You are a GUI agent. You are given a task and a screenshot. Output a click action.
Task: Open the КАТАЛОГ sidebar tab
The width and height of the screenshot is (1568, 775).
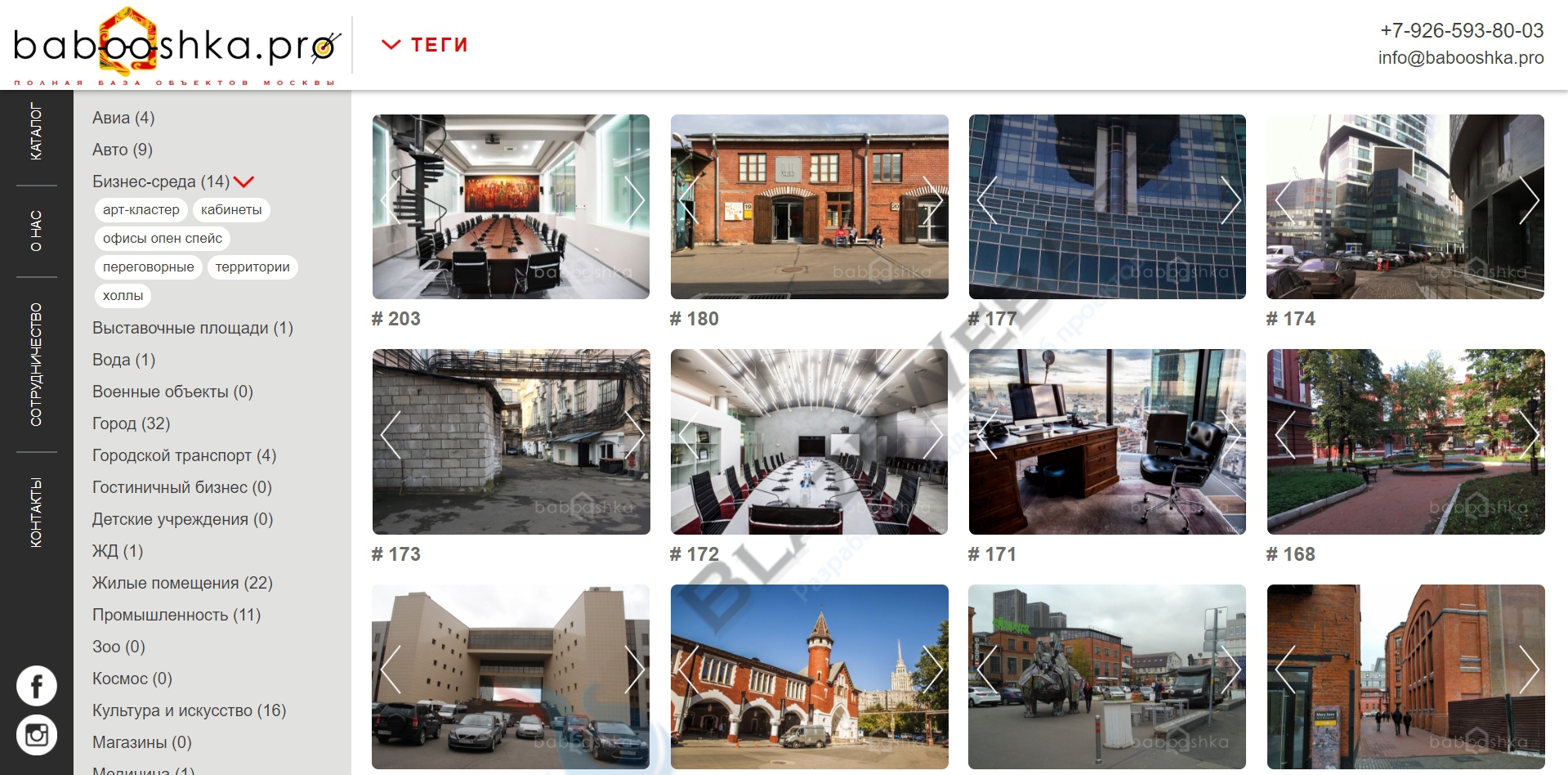(36, 131)
